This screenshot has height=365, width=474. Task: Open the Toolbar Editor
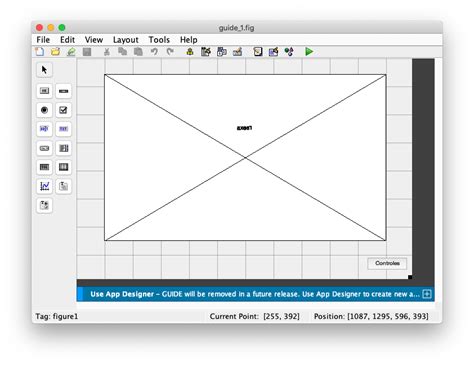pos(237,52)
